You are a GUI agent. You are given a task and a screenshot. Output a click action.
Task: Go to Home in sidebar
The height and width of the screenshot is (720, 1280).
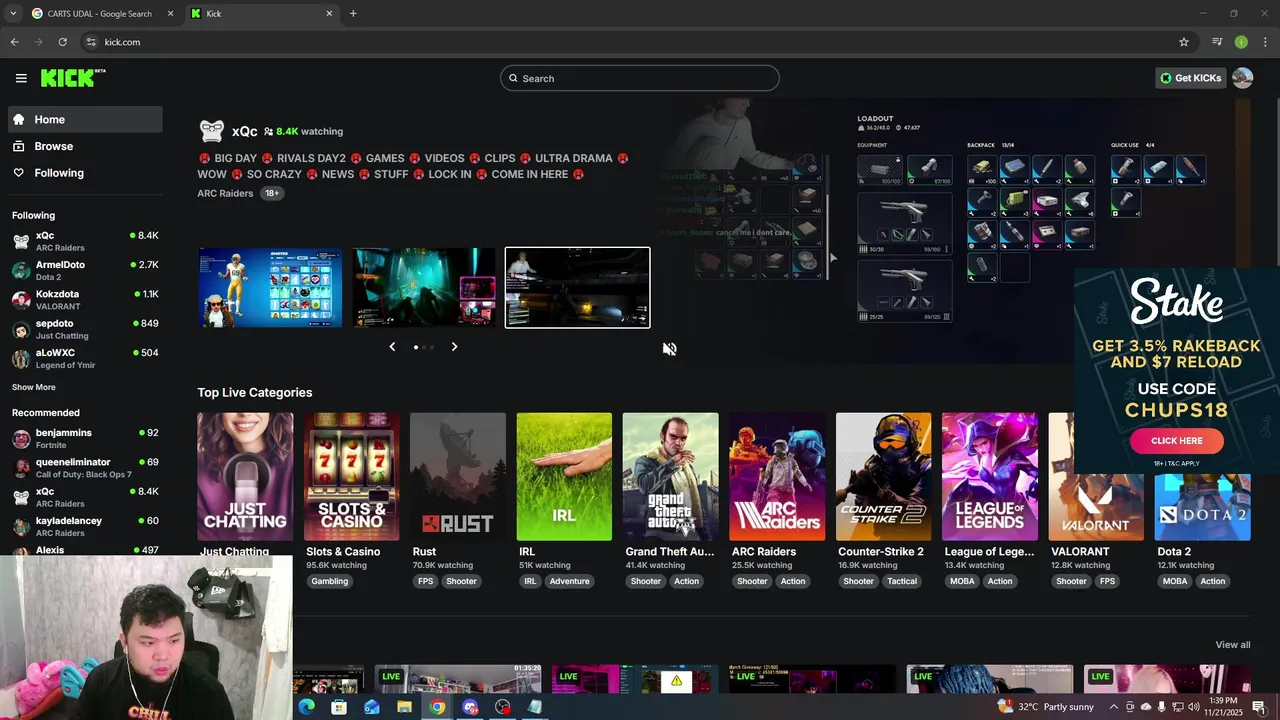(85, 119)
